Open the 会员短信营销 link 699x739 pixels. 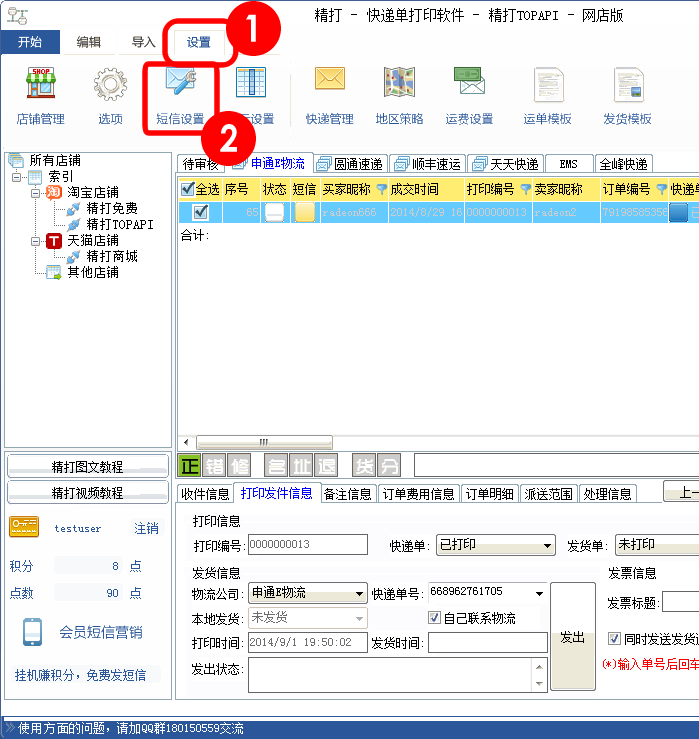coord(101,632)
